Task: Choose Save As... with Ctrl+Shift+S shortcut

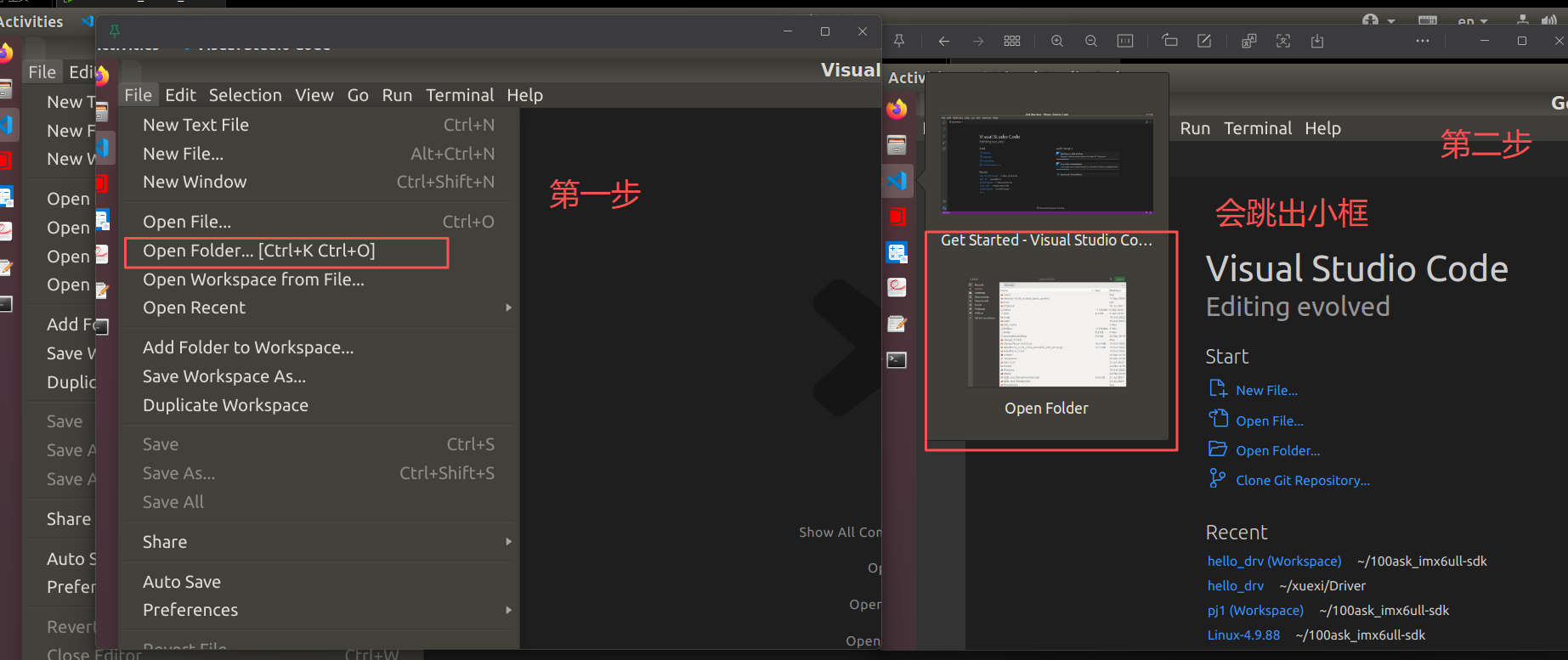Action: point(319,473)
